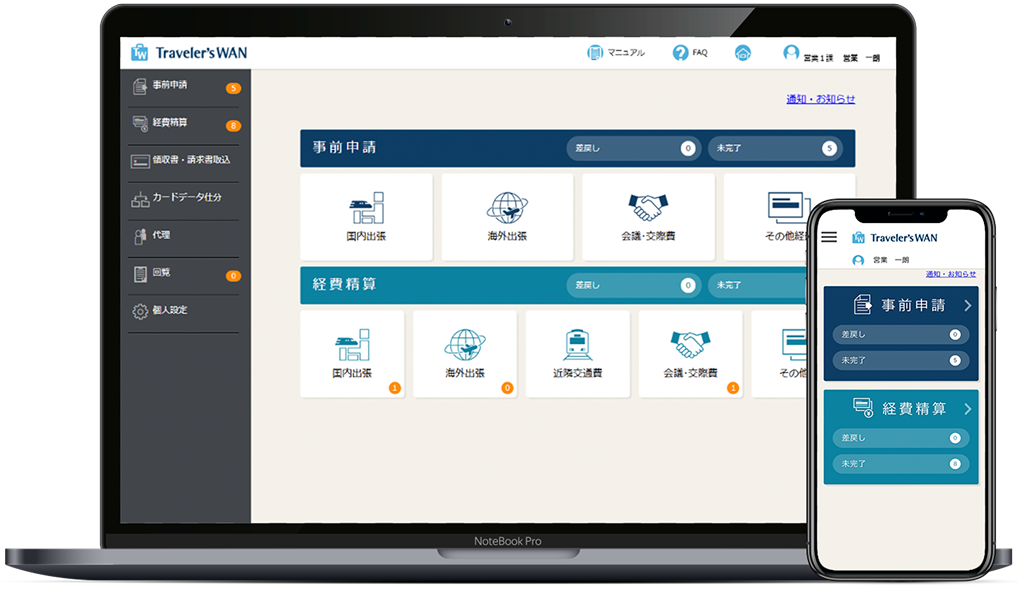Click 差戻し button in 経費精算 header on laptop
This screenshot has height=590, width=1018.
(632, 285)
